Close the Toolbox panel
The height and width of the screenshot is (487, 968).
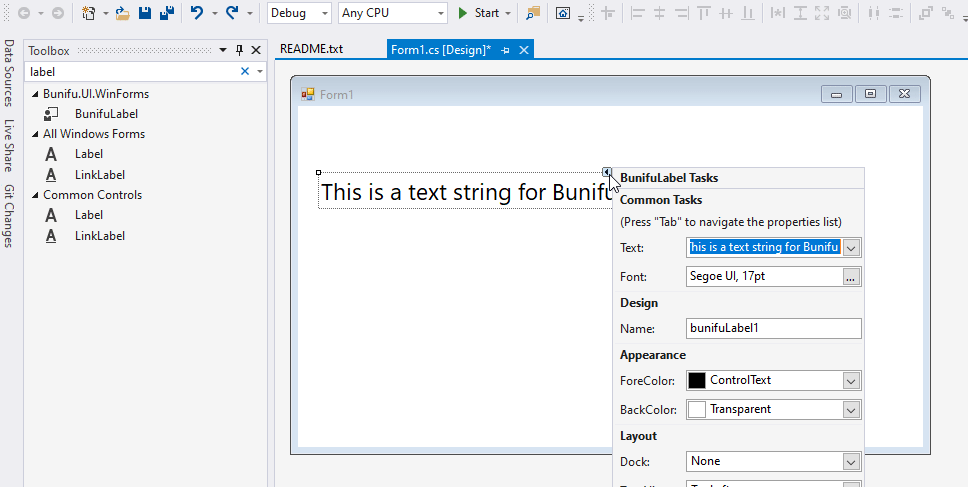tap(256, 51)
